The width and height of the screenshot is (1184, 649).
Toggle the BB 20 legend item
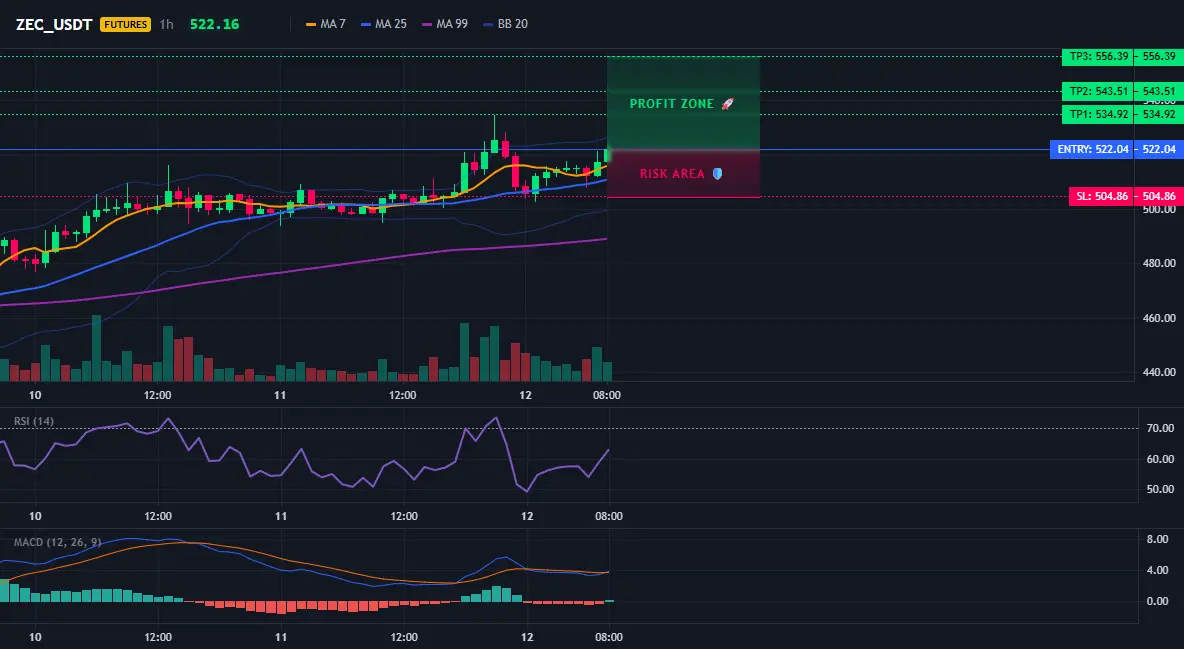click(x=505, y=24)
